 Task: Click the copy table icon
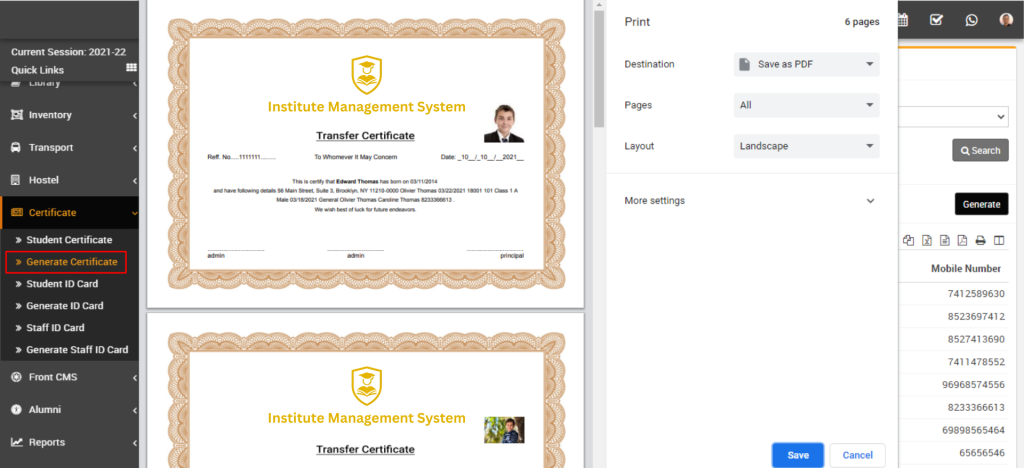(908, 240)
